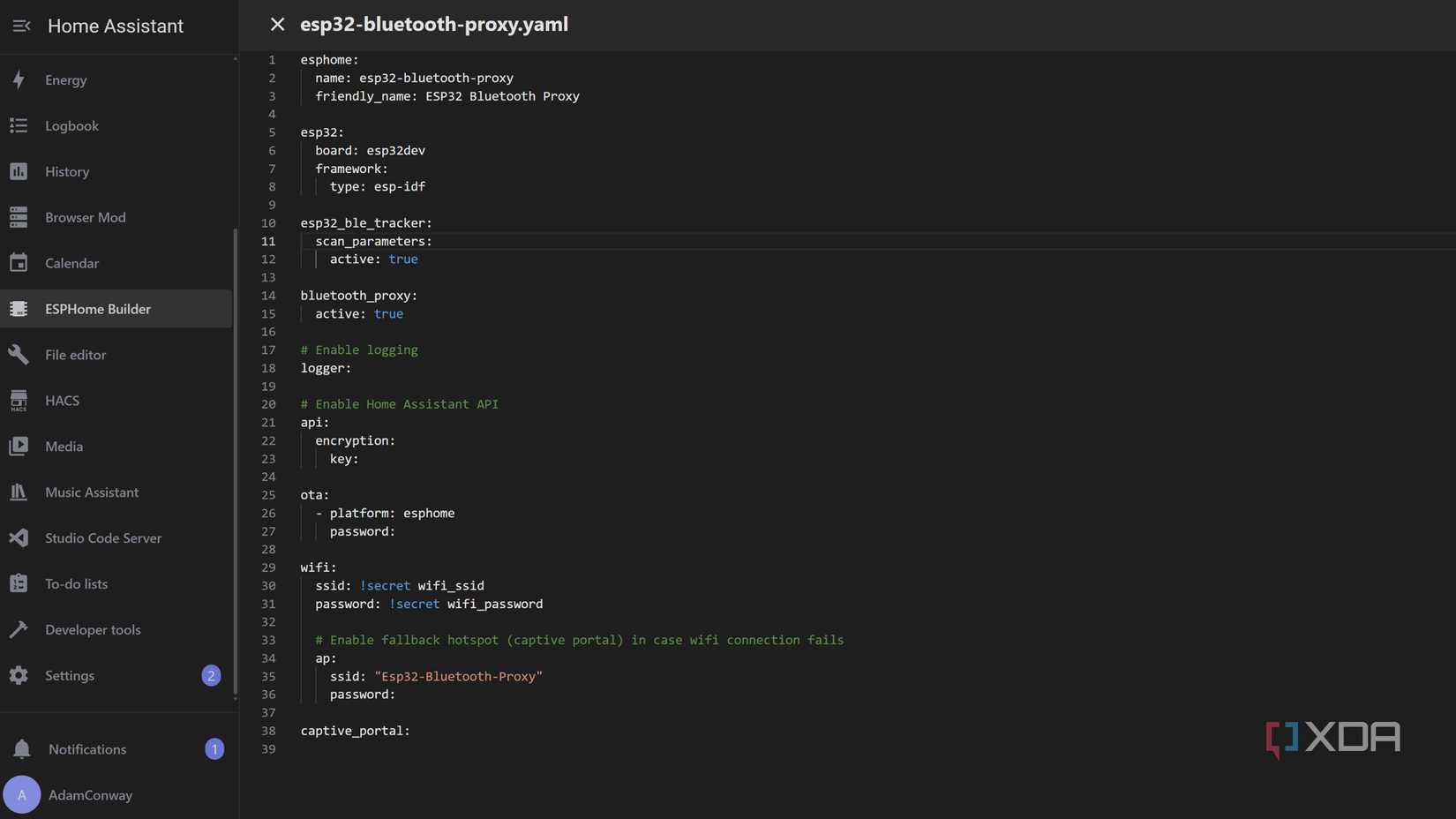Open To-do lists panel

(x=76, y=583)
